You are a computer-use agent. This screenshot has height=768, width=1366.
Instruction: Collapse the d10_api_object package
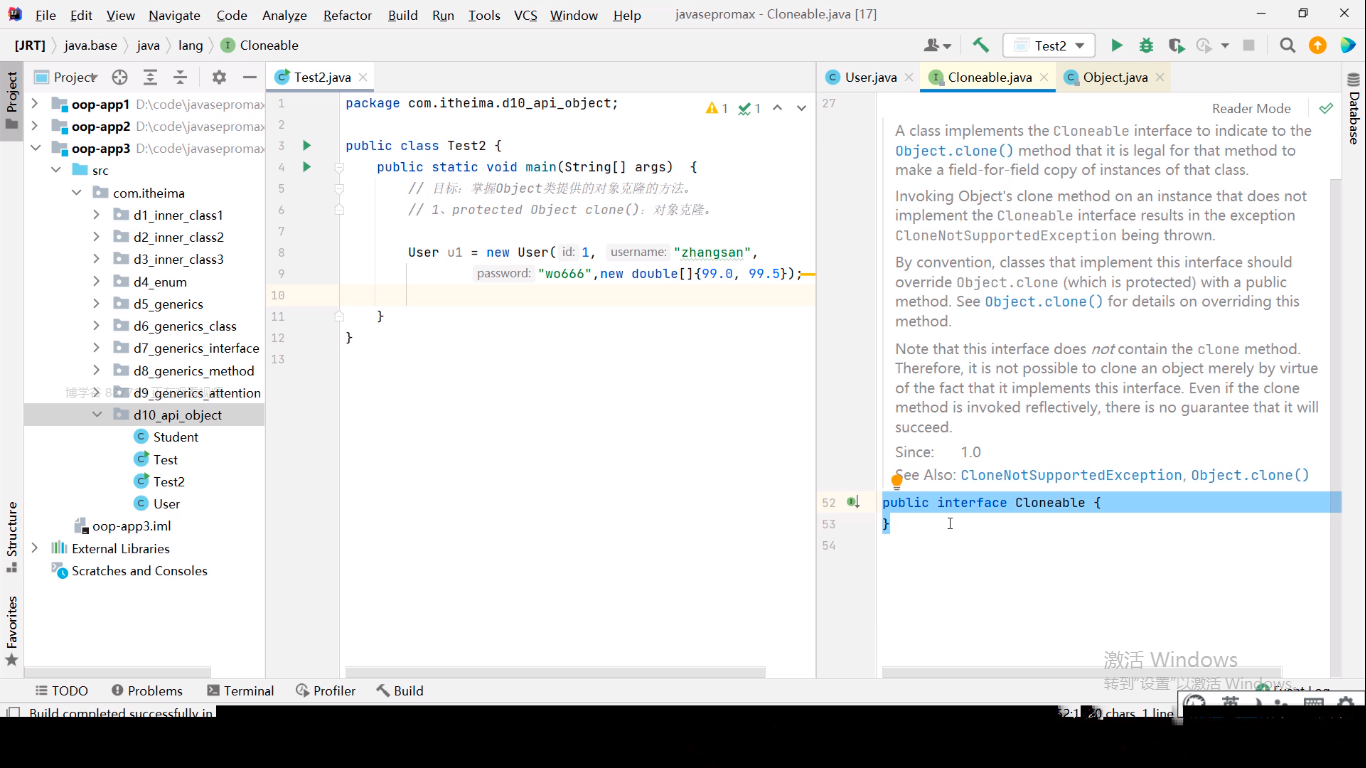[x=97, y=415]
